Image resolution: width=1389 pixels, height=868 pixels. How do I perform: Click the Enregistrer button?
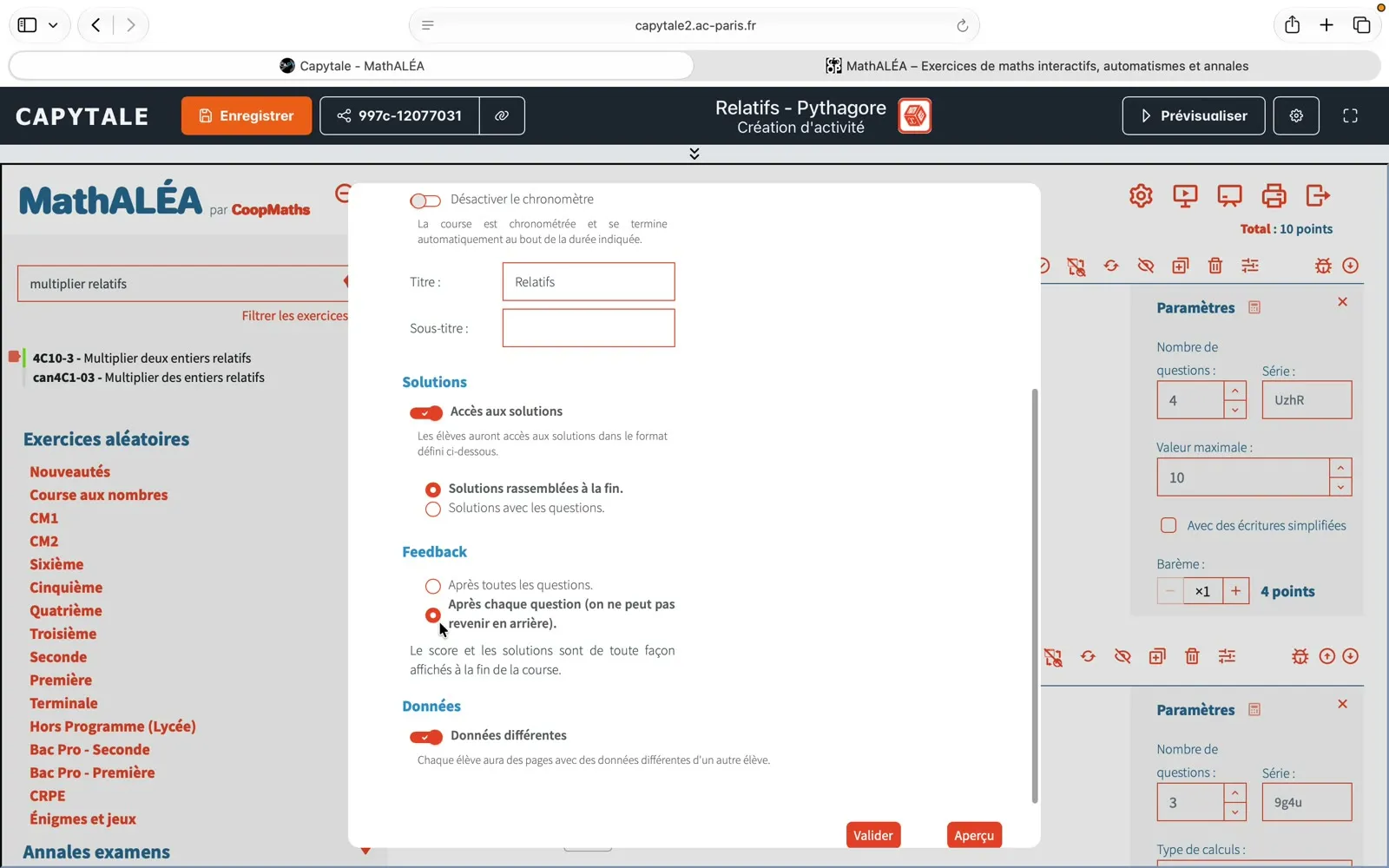pos(247,115)
